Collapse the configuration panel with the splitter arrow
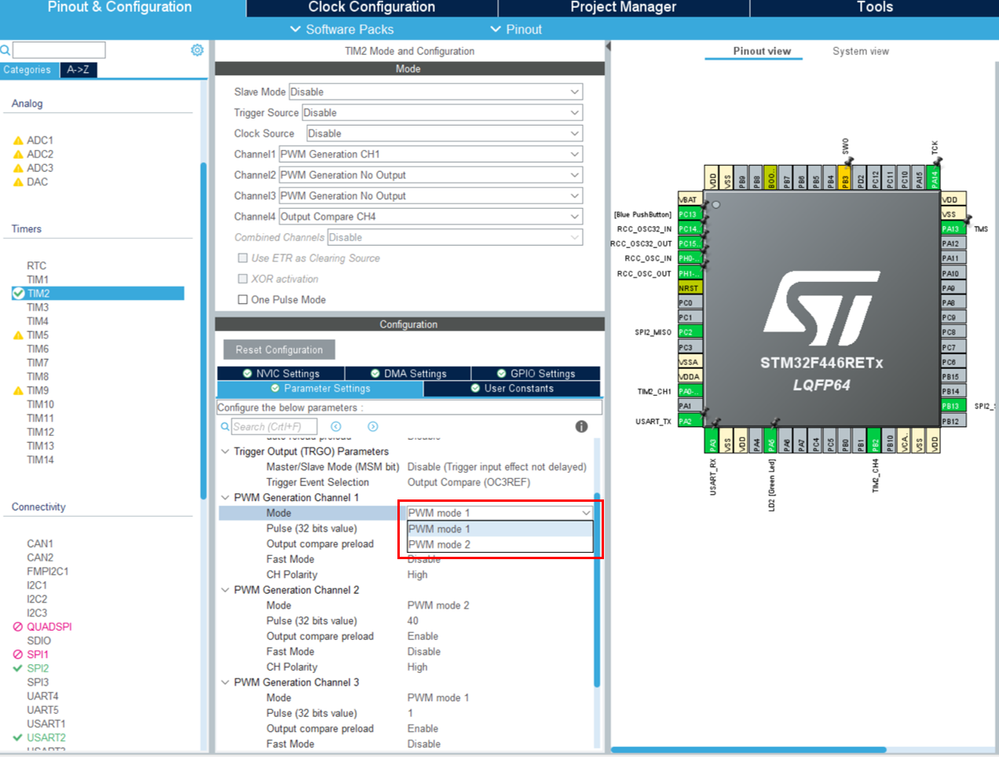The height and width of the screenshot is (757, 999). (608, 47)
